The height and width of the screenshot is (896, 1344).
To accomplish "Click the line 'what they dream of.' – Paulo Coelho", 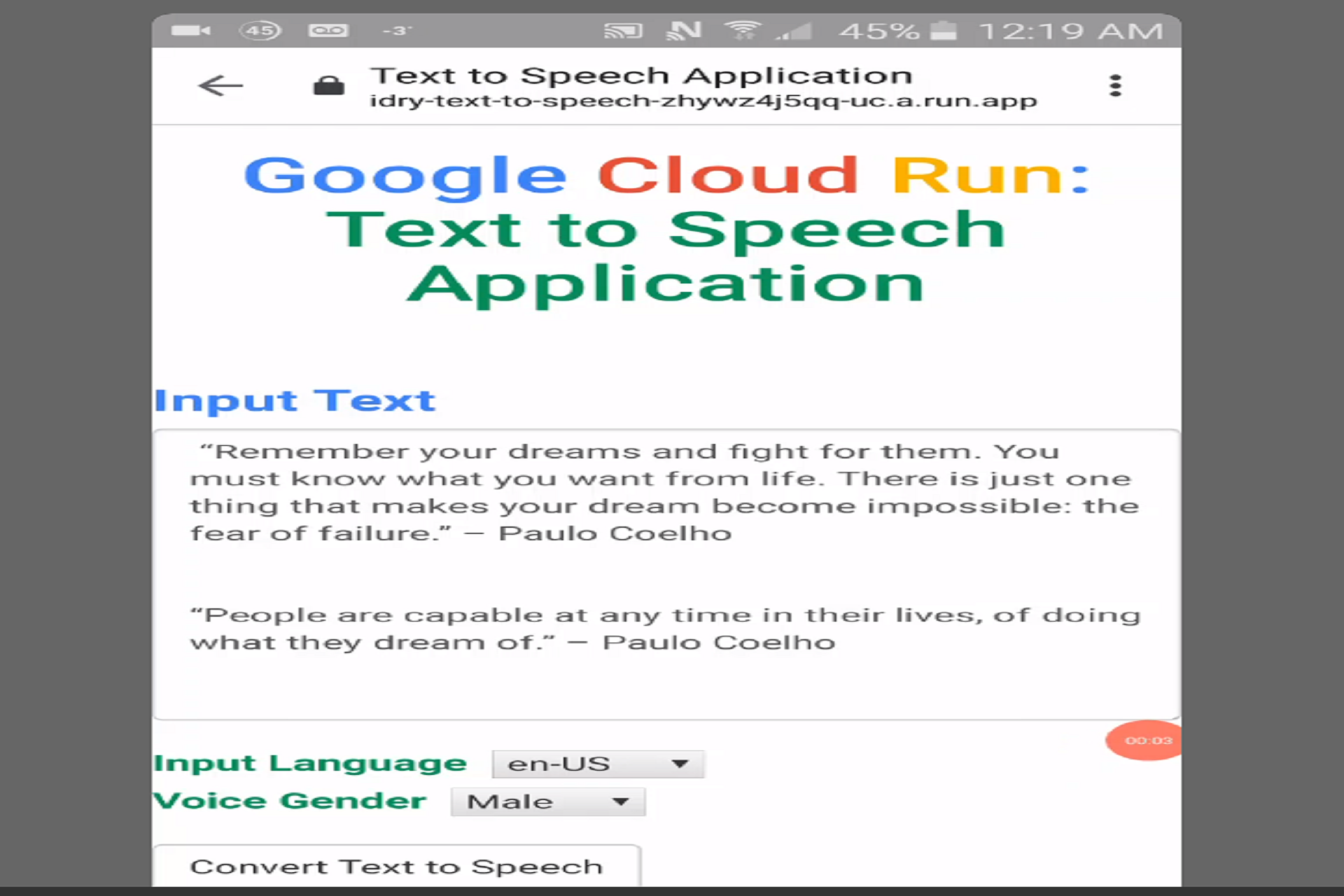I will [x=512, y=643].
